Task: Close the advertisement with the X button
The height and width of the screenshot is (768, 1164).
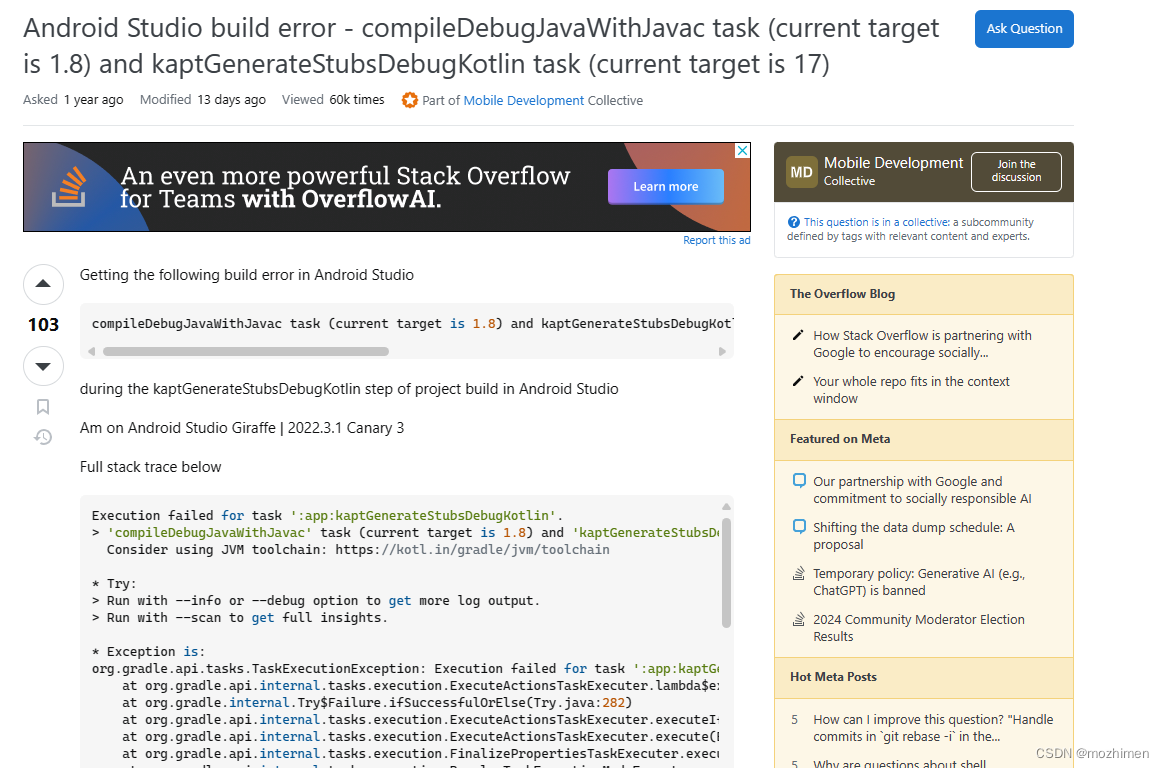Action: [741, 149]
